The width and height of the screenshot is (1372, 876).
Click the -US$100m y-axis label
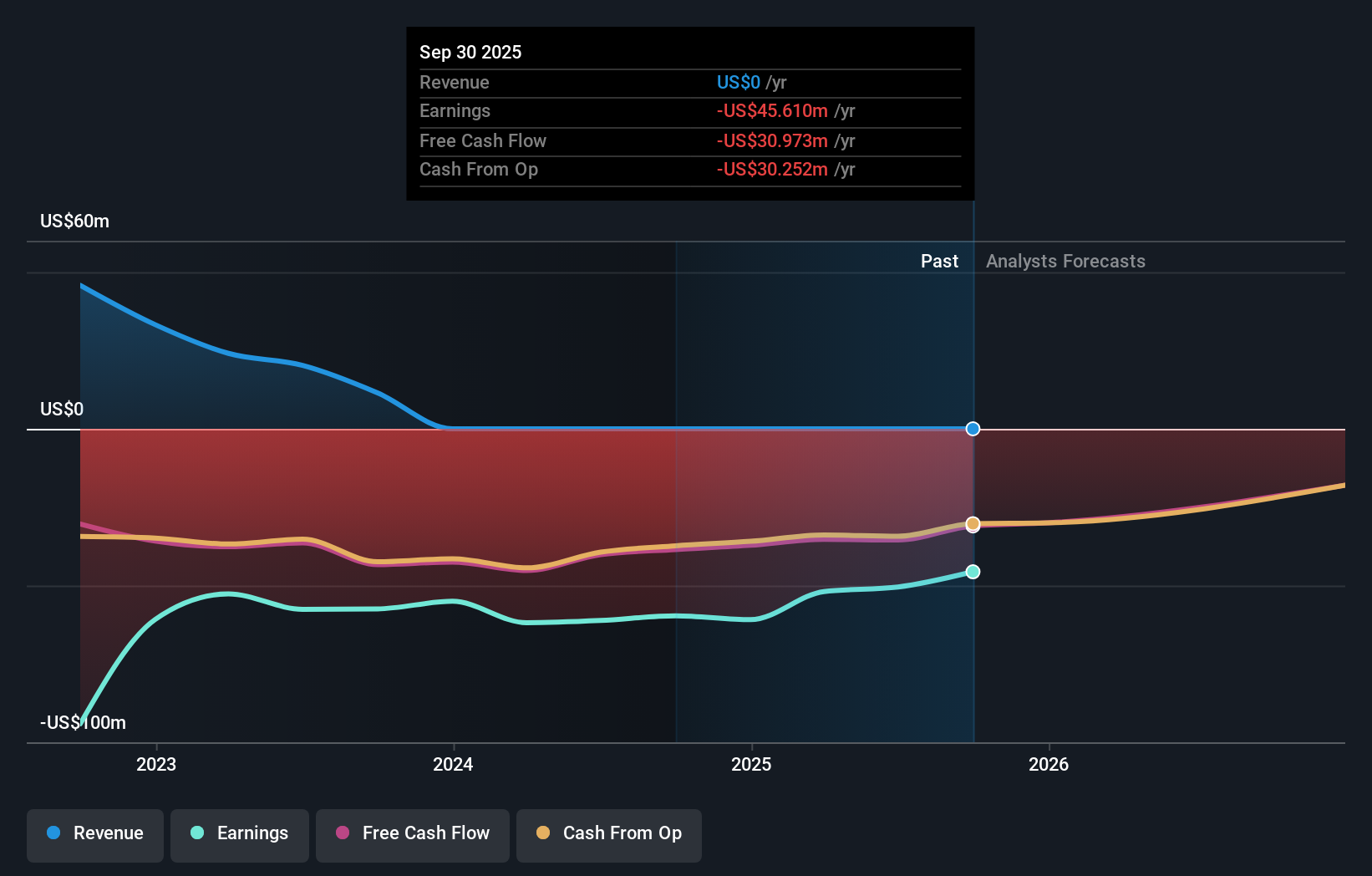[x=83, y=723]
